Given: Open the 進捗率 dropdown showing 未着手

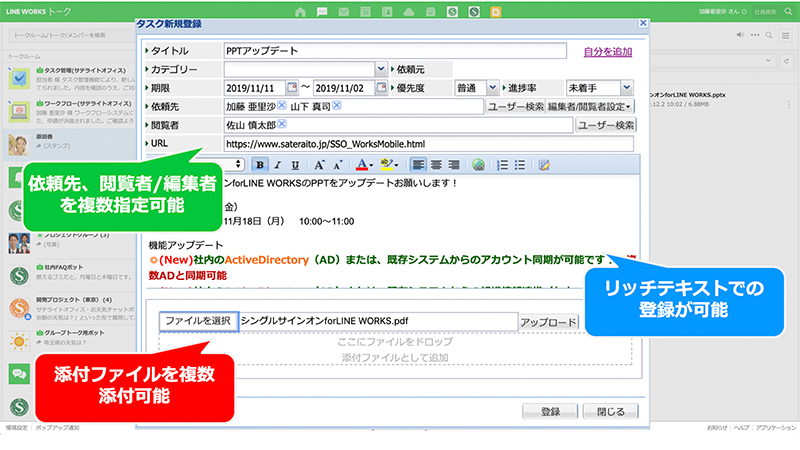Looking at the screenshot, I should [627, 88].
